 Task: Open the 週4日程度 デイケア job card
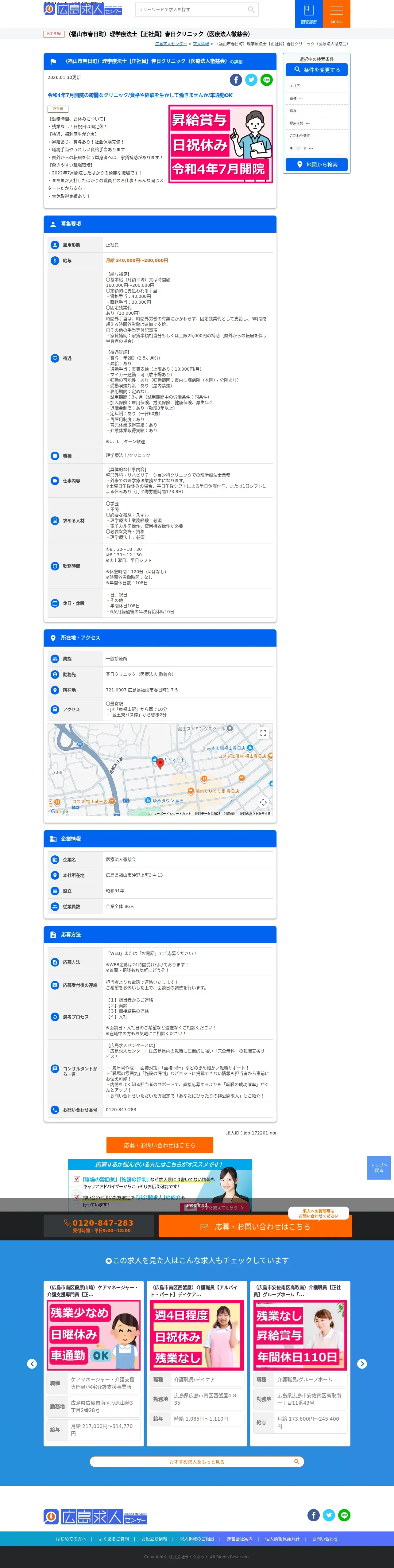coord(197,1364)
